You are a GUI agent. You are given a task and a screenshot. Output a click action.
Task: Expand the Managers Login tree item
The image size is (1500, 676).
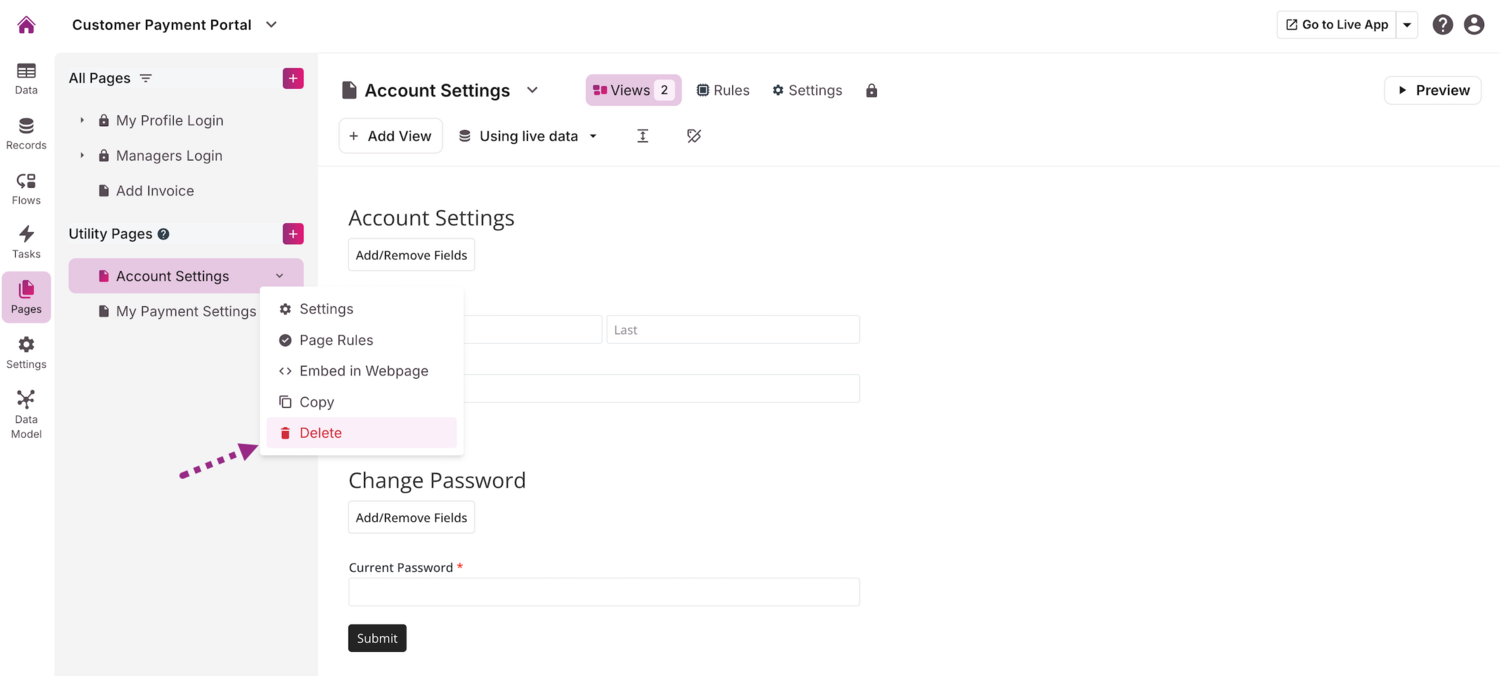click(82, 156)
